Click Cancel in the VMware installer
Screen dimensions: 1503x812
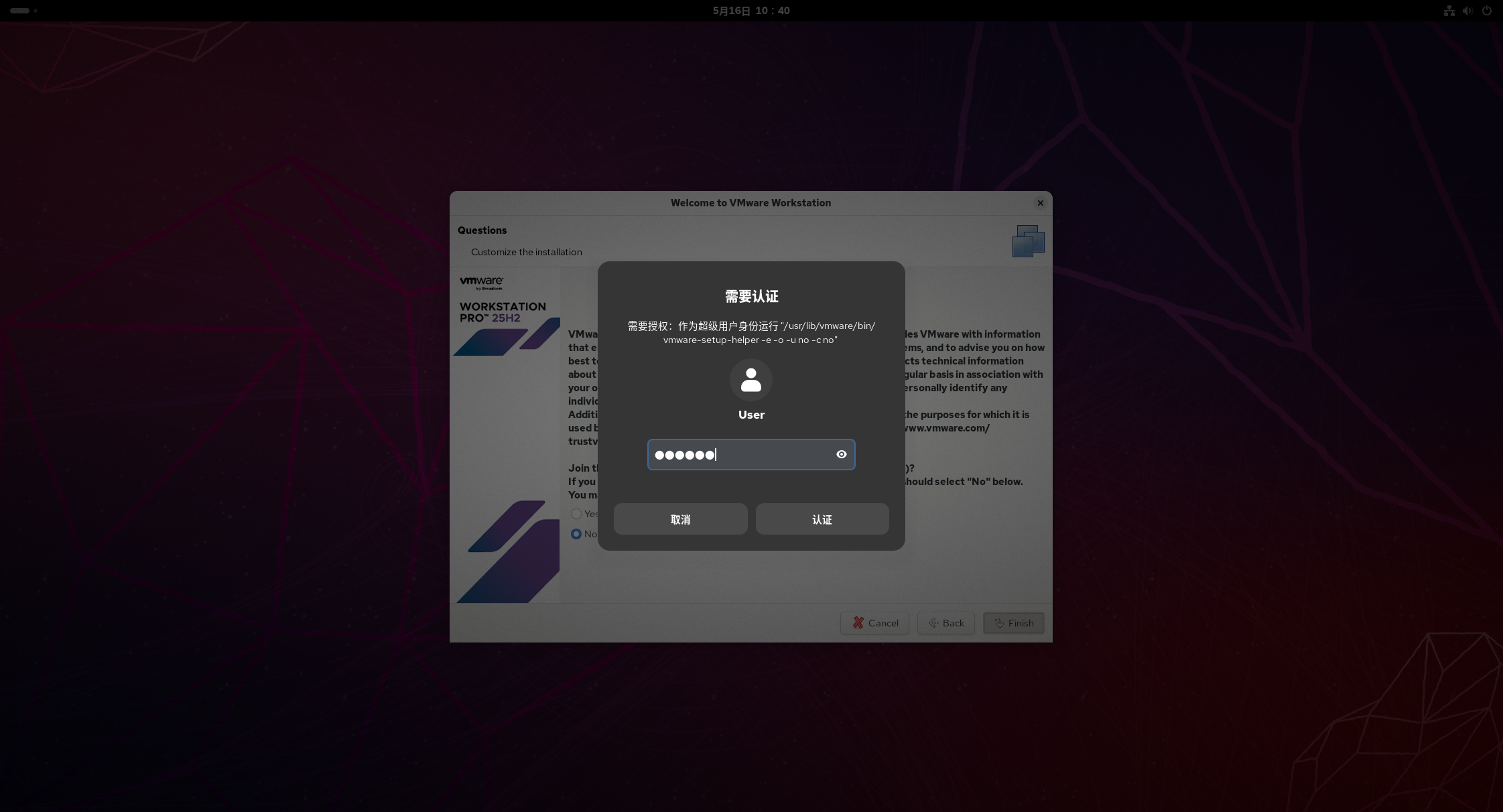coord(874,623)
